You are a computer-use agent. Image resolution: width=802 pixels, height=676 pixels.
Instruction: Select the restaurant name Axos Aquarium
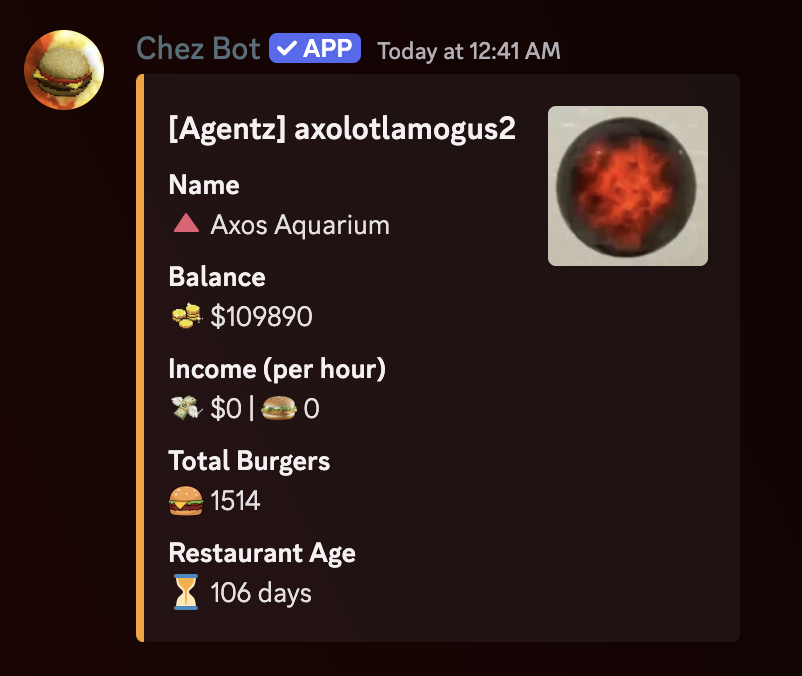click(299, 224)
